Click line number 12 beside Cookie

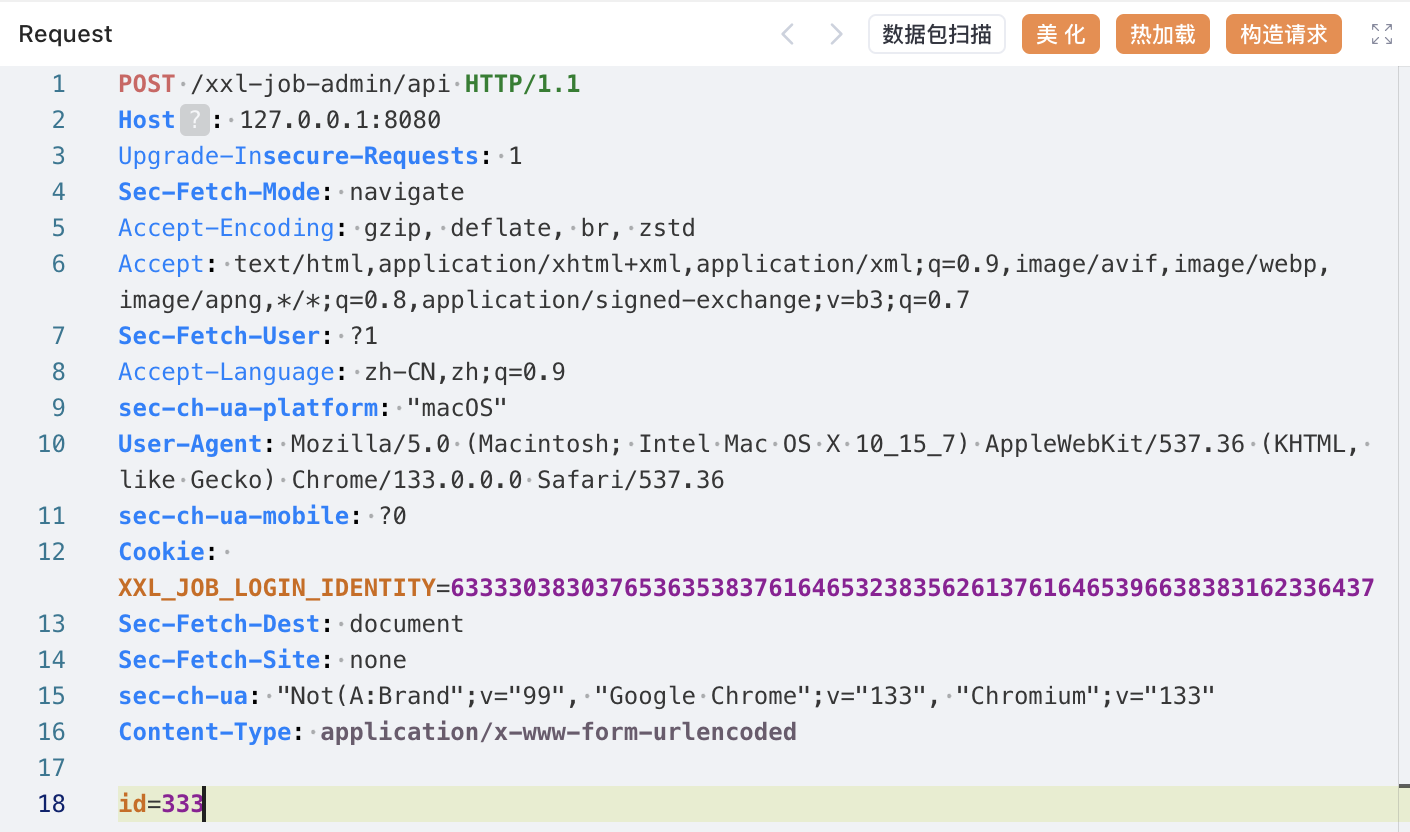(52, 552)
